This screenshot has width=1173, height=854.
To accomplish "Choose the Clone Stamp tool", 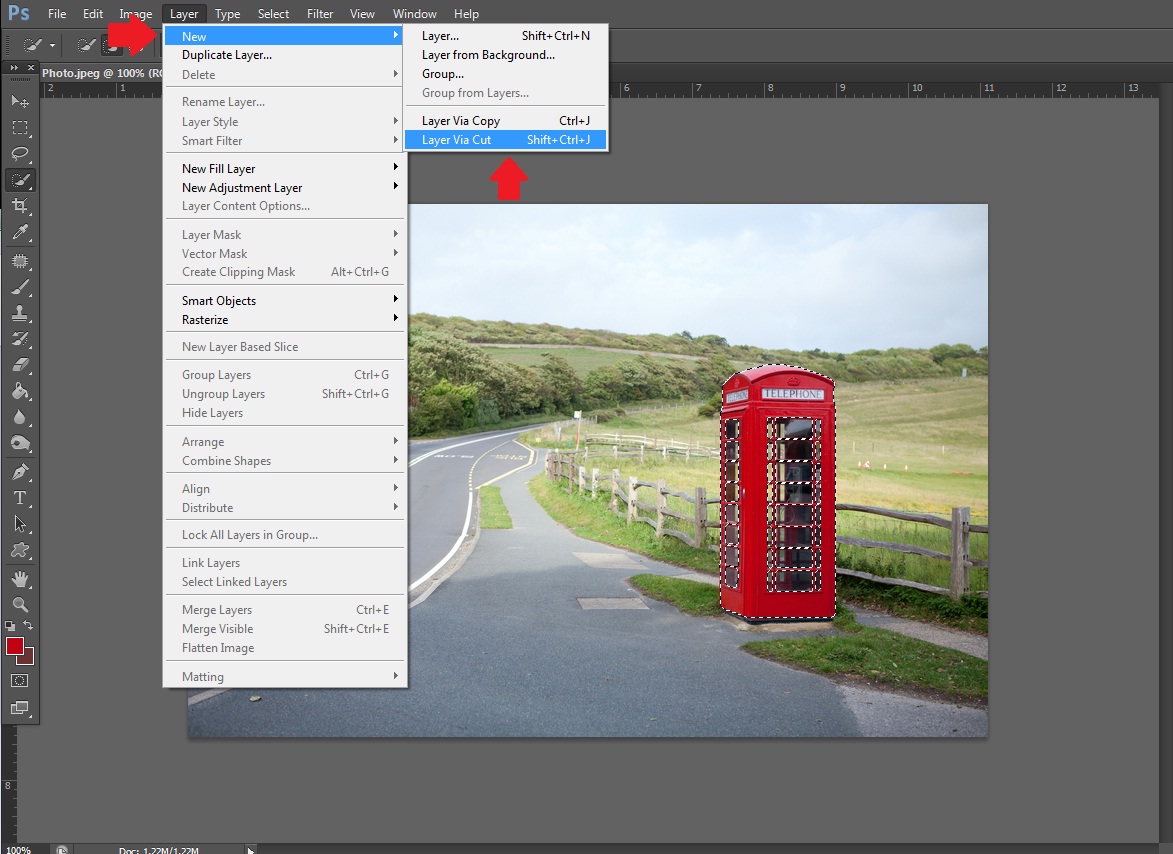I will click(x=20, y=312).
